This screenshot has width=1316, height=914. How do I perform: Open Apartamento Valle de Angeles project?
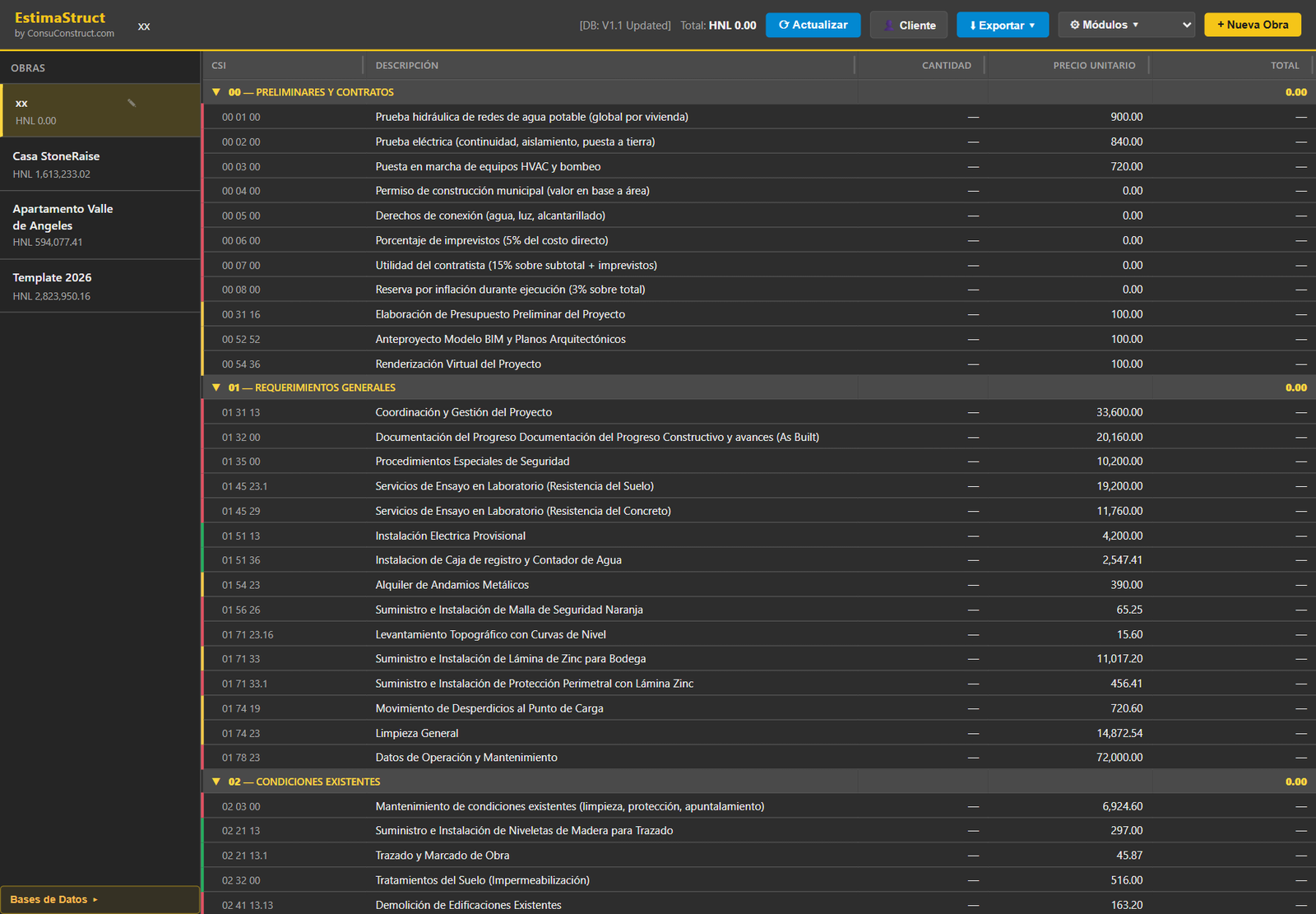pos(100,225)
